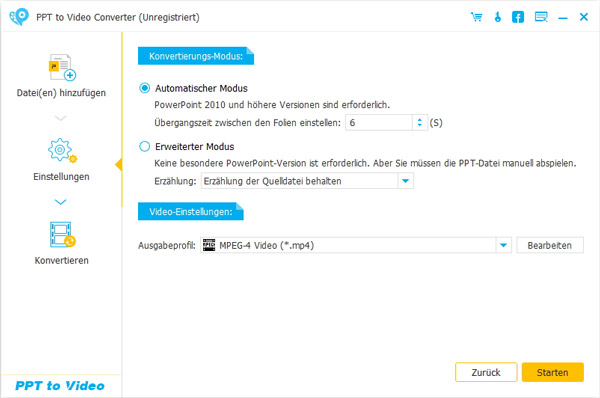
Task: Click the register key icon
Action: [x=497, y=17]
